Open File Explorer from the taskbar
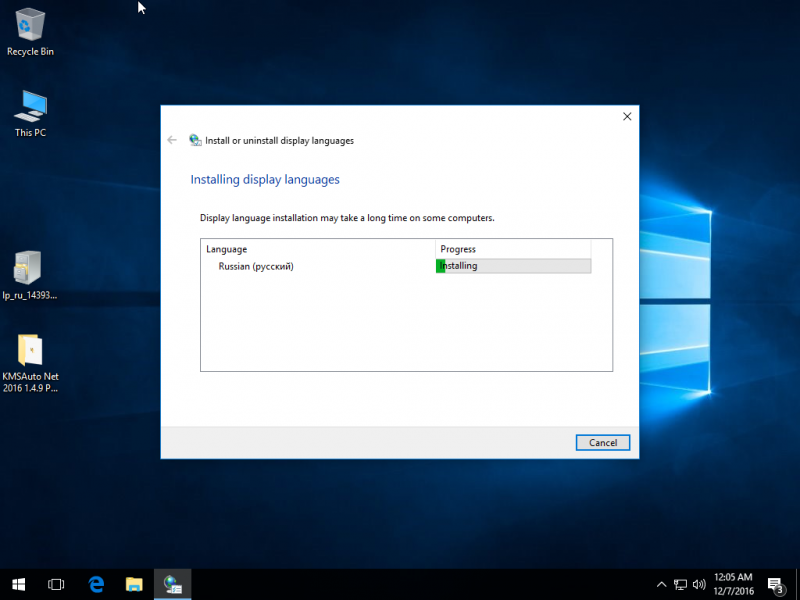The width and height of the screenshot is (800, 600). tap(134, 585)
